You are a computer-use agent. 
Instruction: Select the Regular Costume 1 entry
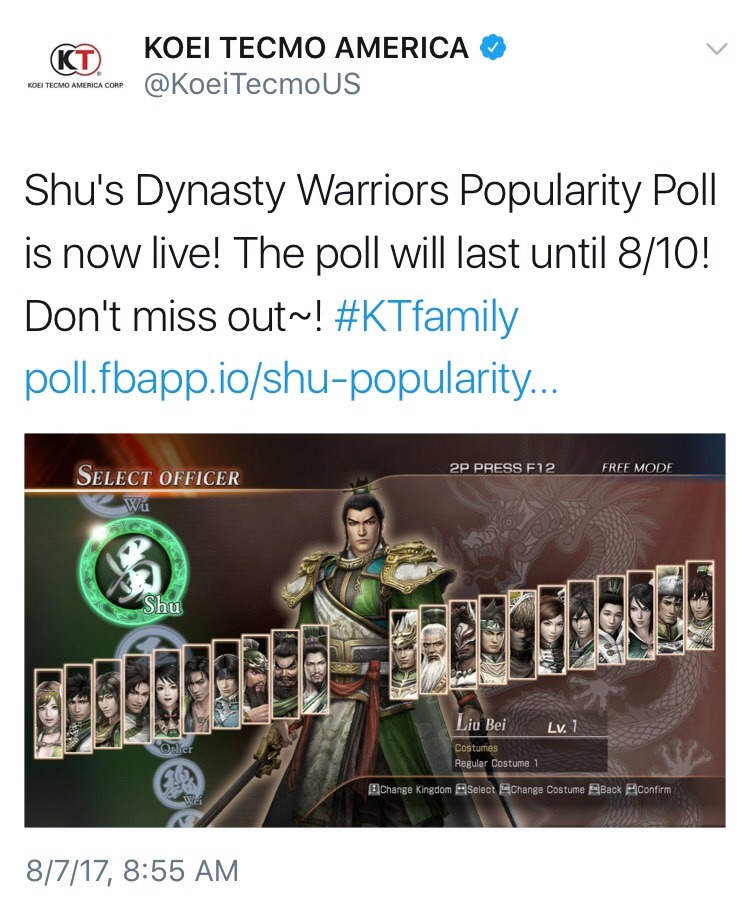coord(497,763)
